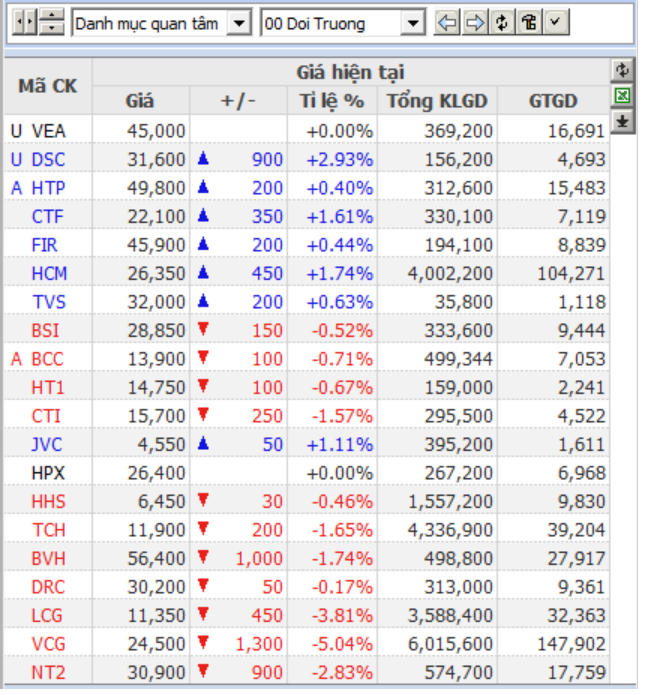Click HHS volume 1,557,200

(450, 502)
